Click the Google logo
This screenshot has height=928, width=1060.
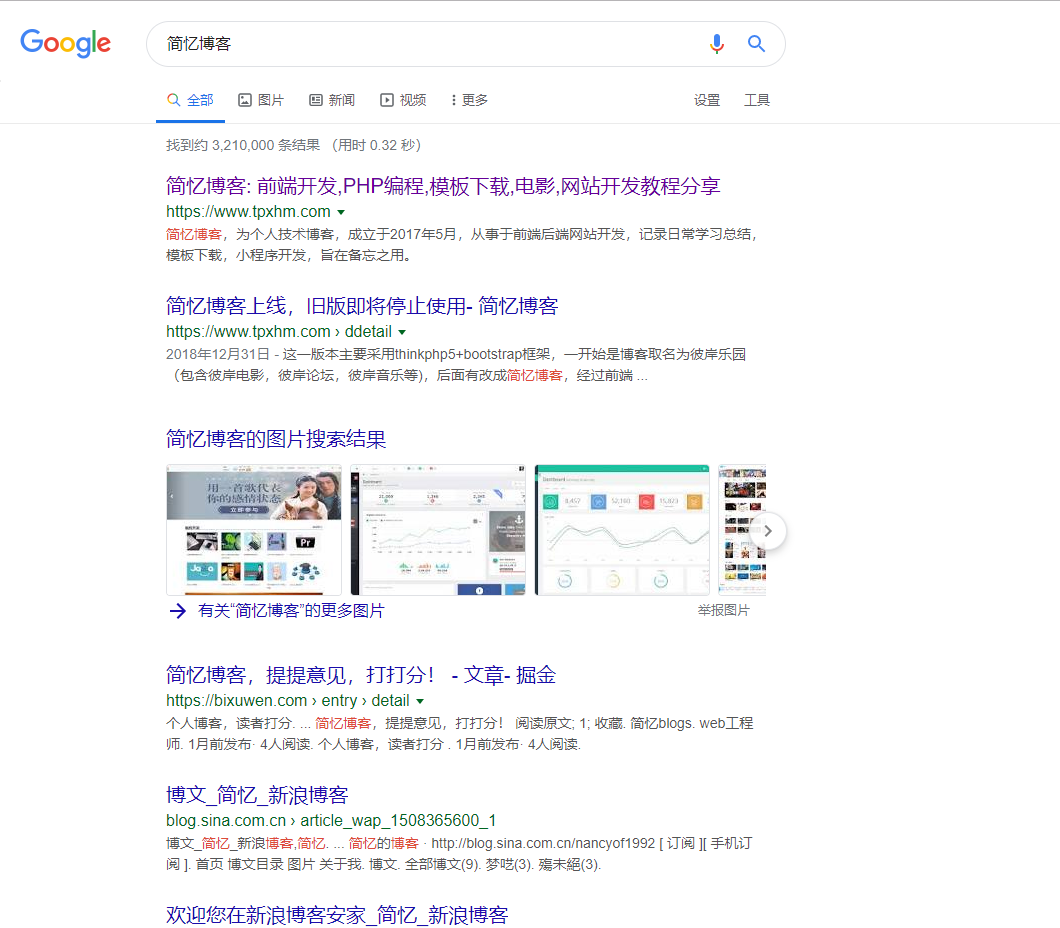point(66,43)
